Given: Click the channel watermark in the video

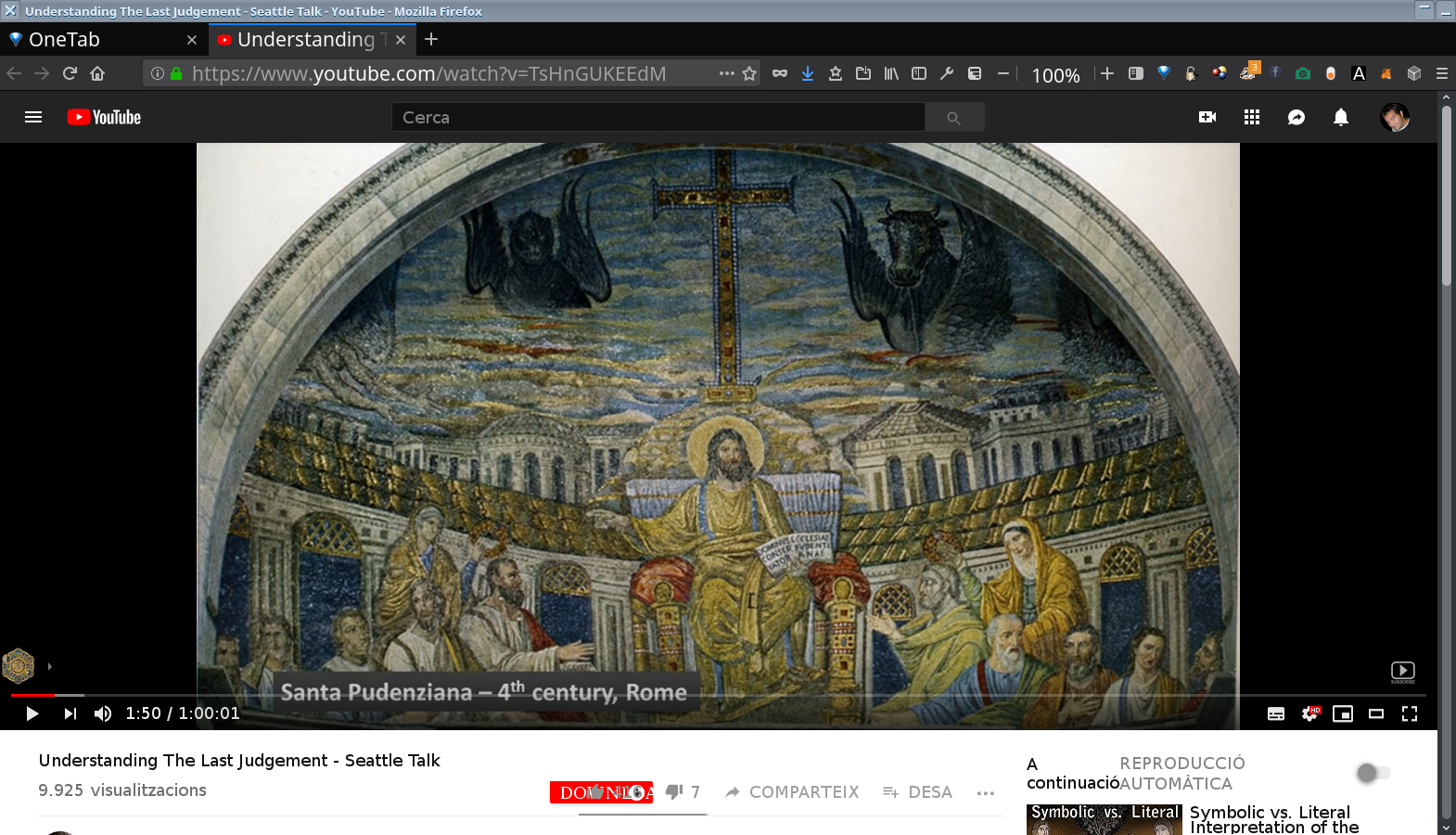Looking at the screenshot, I should (19, 665).
